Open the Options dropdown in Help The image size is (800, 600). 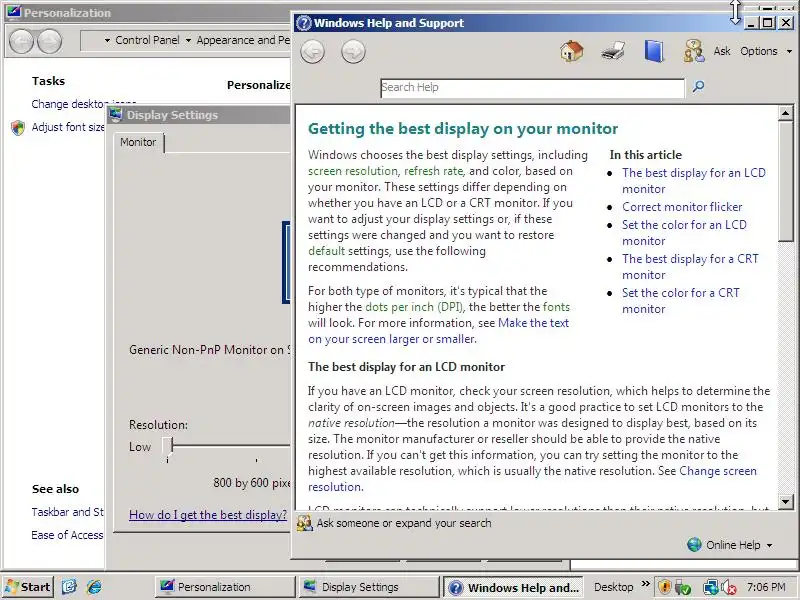(x=766, y=51)
